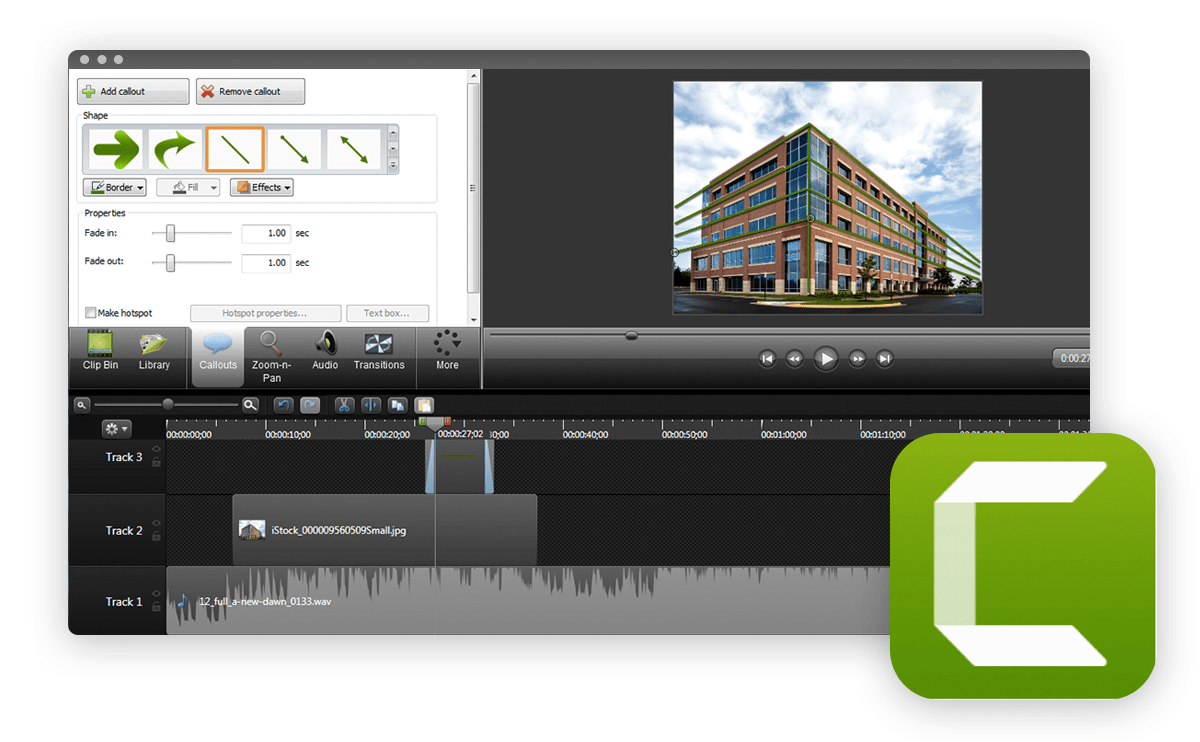Select the plain line callout shape
The width and height of the screenshot is (1200, 742).
point(235,150)
